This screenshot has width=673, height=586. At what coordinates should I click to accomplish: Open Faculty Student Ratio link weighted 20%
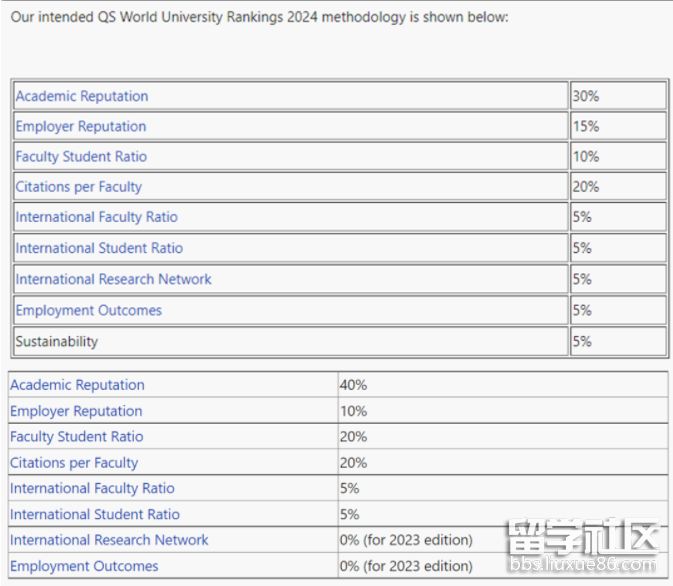[x=76, y=437]
